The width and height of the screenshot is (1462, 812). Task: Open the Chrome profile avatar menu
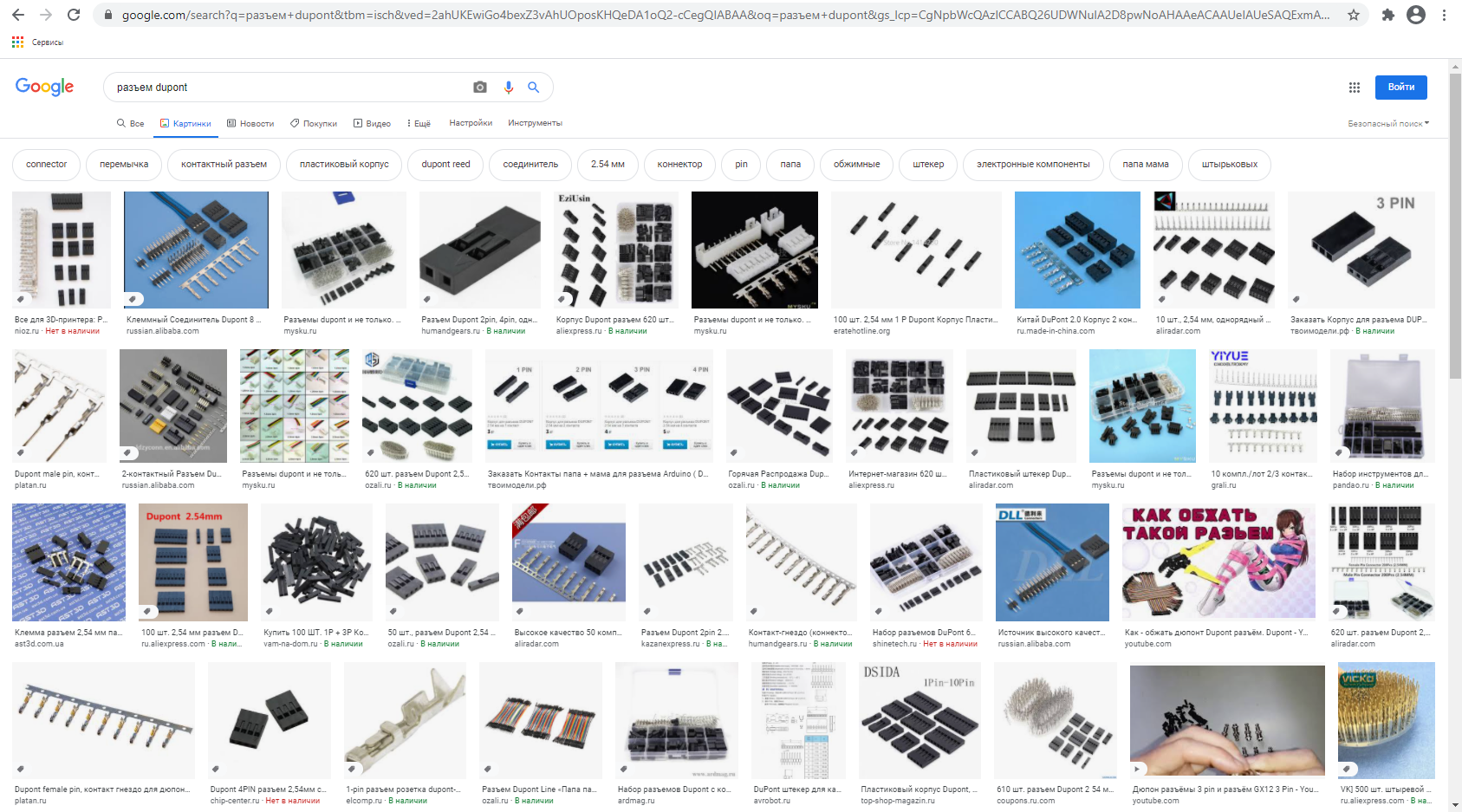click(1416, 15)
